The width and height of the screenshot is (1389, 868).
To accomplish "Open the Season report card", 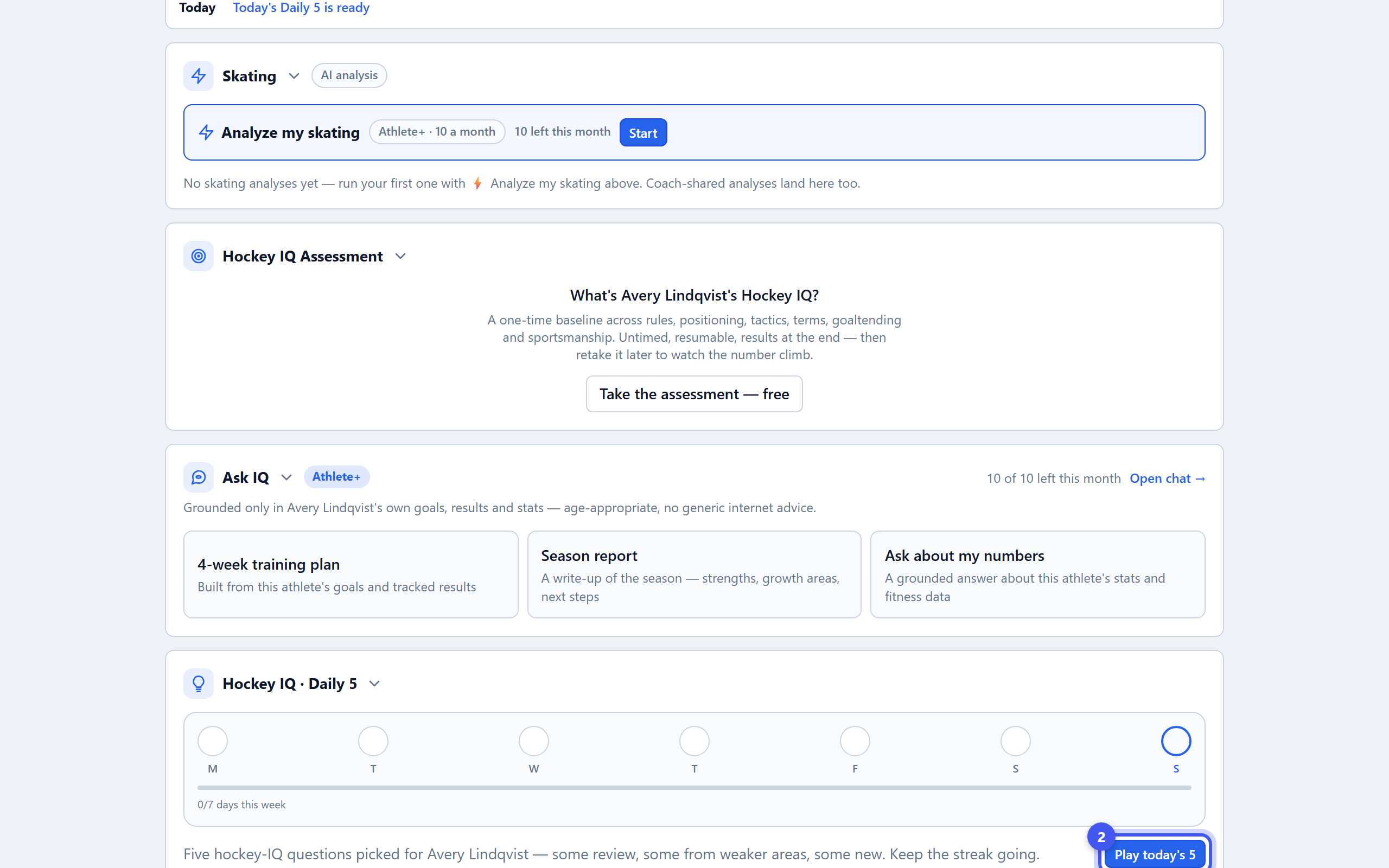I will 694,574.
